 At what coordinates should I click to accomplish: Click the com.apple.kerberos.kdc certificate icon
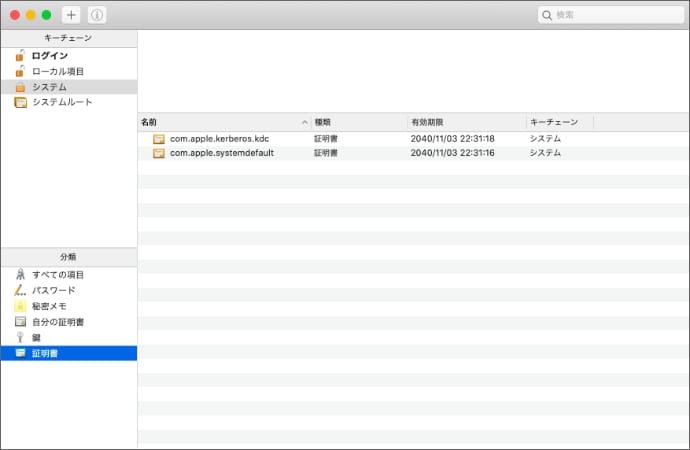tap(158, 139)
